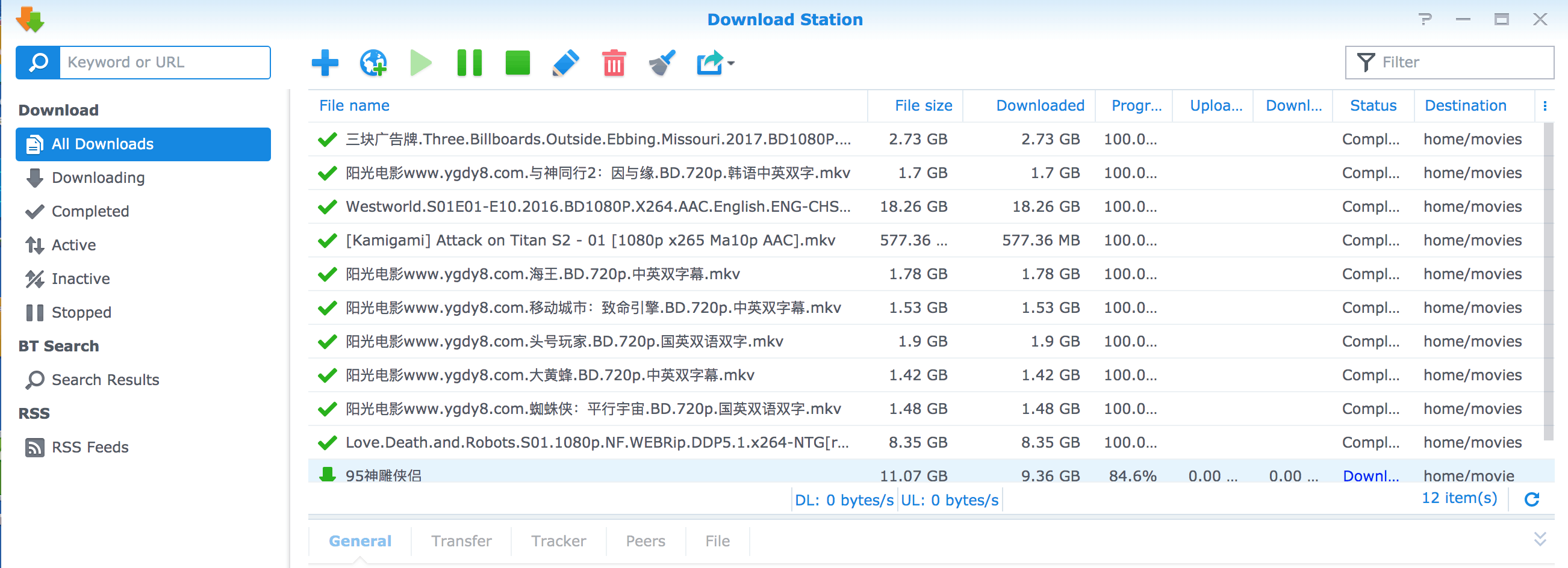
Task: Switch to the Tracker tab
Action: (558, 541)
